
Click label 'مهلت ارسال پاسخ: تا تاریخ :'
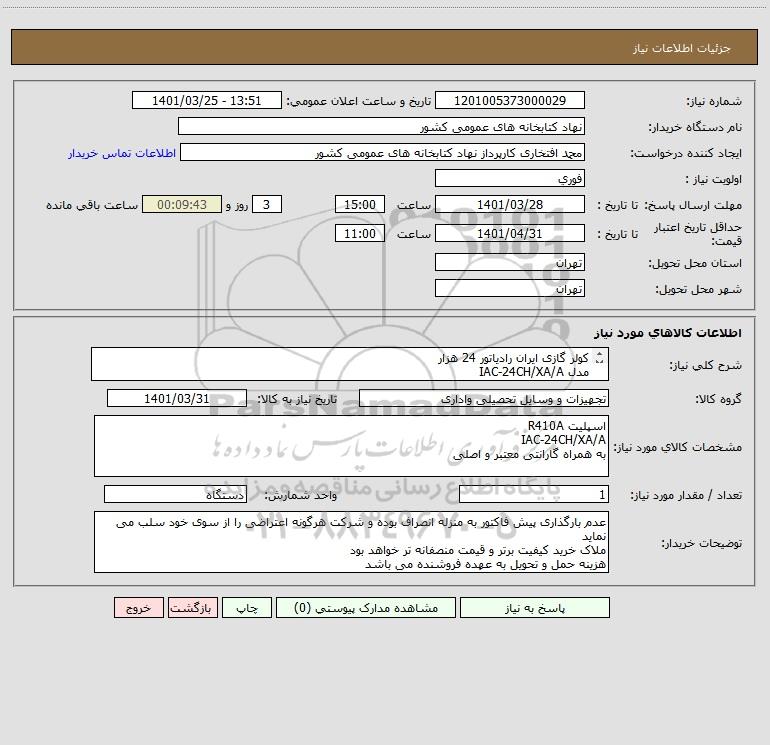[670, 205]
